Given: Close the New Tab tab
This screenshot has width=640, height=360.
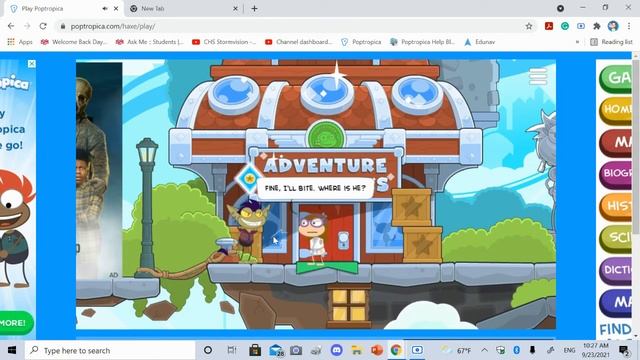Looking at the screenshot, I should click(x=235, y=8).
